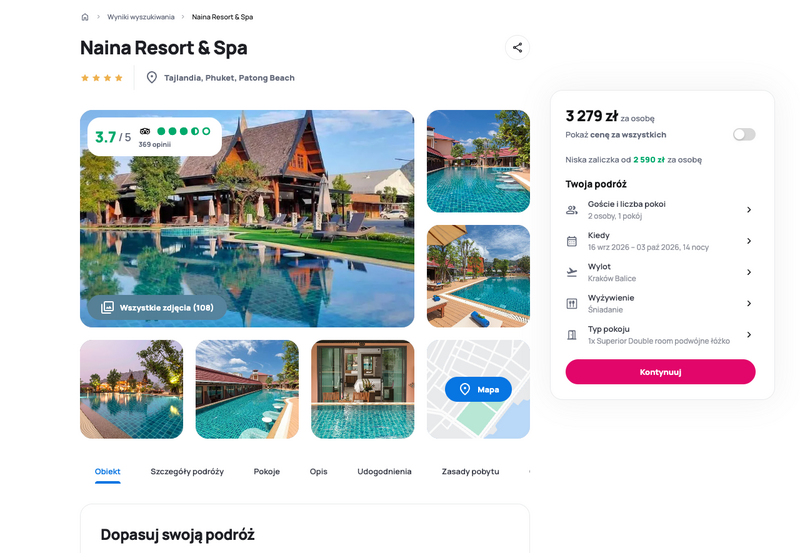Click the guests icon beside Goście i liczba pokoi
800x553 pixels.
tap(572, 210)
